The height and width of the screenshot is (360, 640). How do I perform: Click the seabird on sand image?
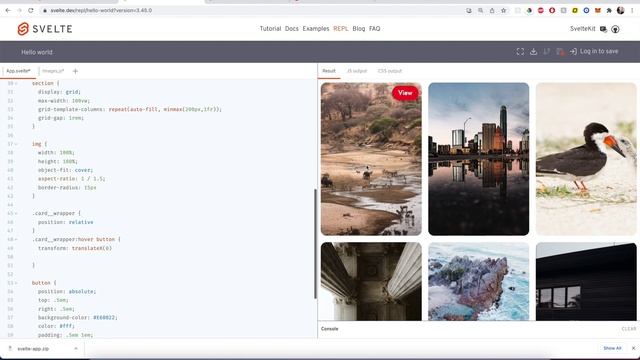pos(586,159)
